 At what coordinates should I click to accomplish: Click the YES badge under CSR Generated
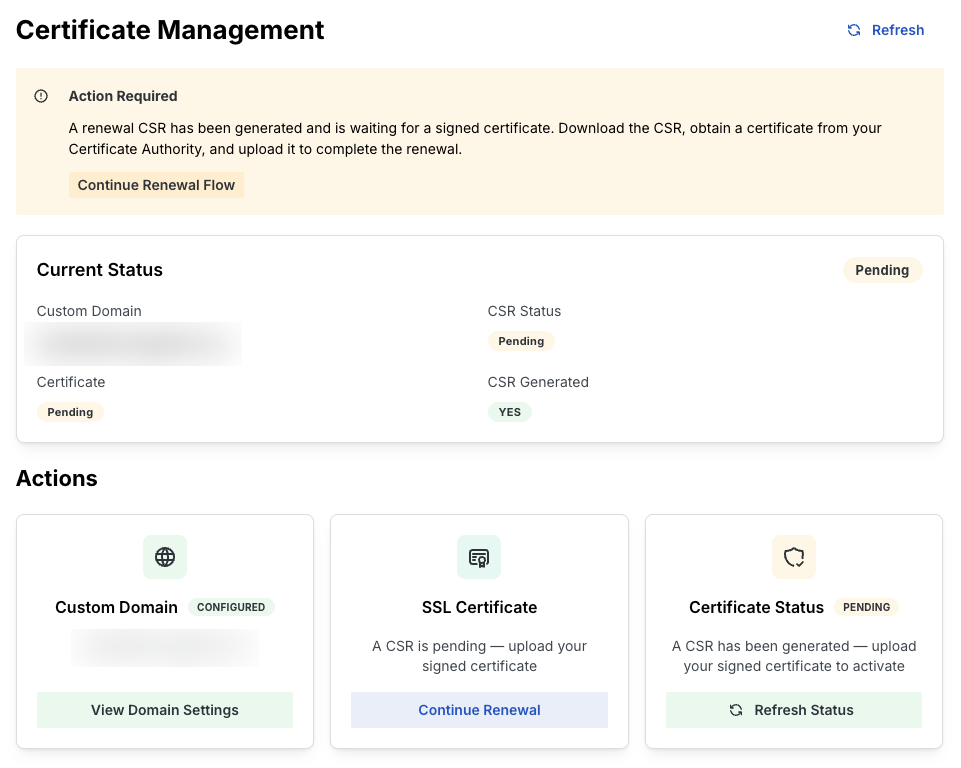tap(509, 413)
